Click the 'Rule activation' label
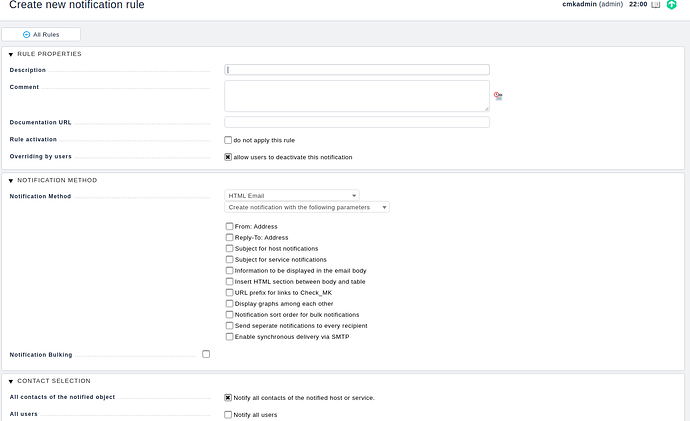Image resolution: width=690 pixels, height=421 pixels. [33, 139]
